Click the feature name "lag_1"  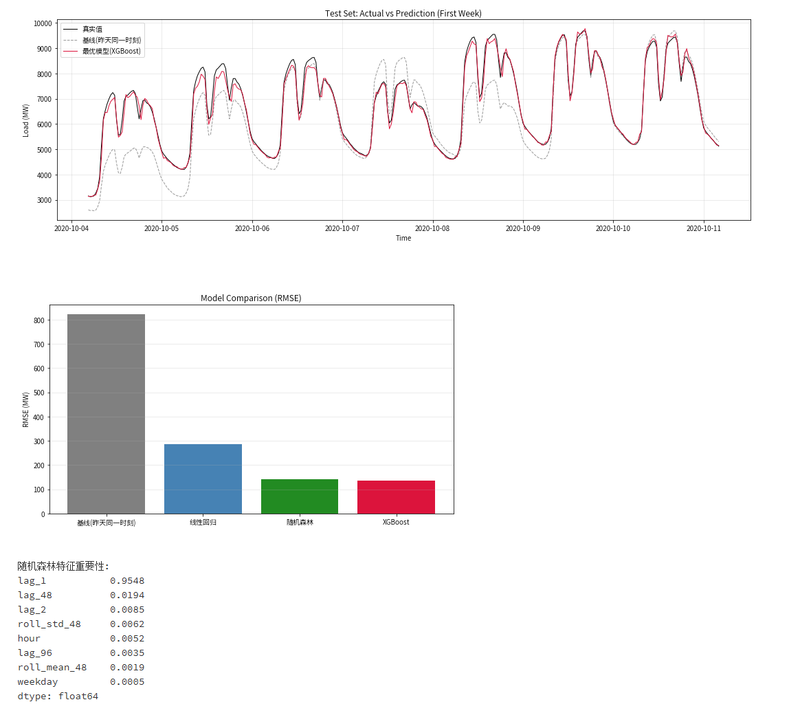click(x=32, y=581)
